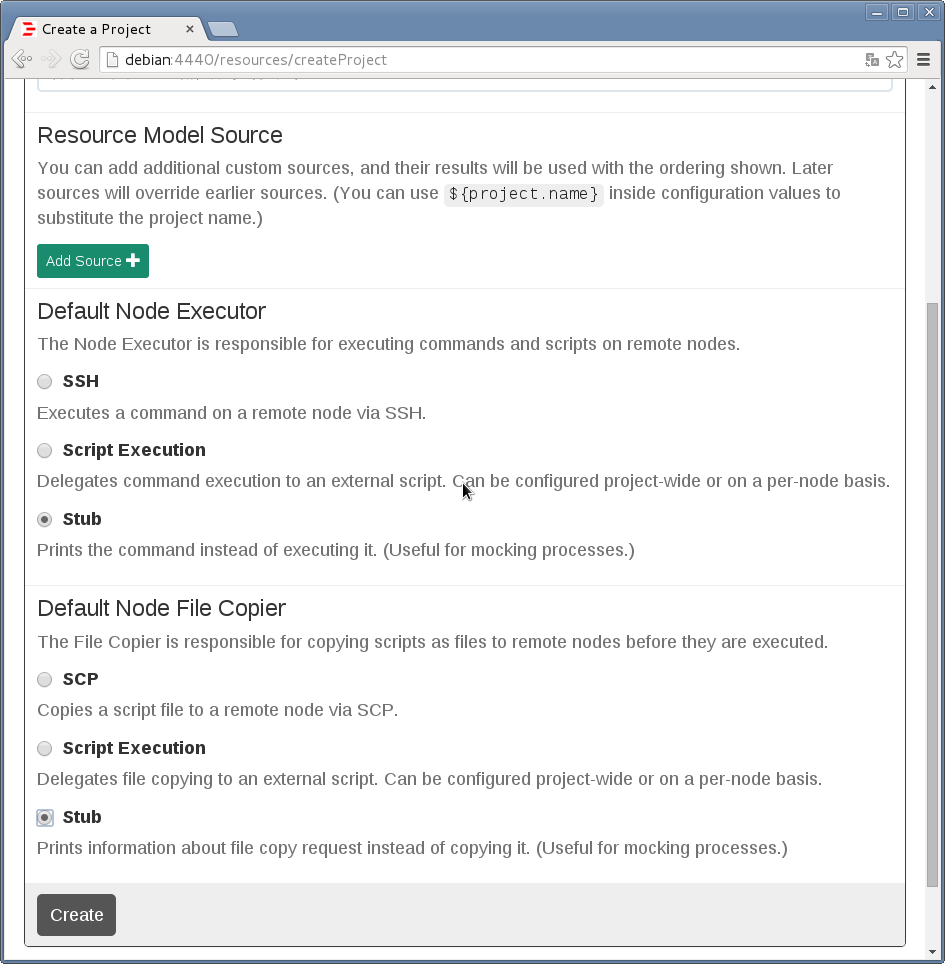Select SCP as file copier
Screen dimensions: 945x964
(44, 679)
